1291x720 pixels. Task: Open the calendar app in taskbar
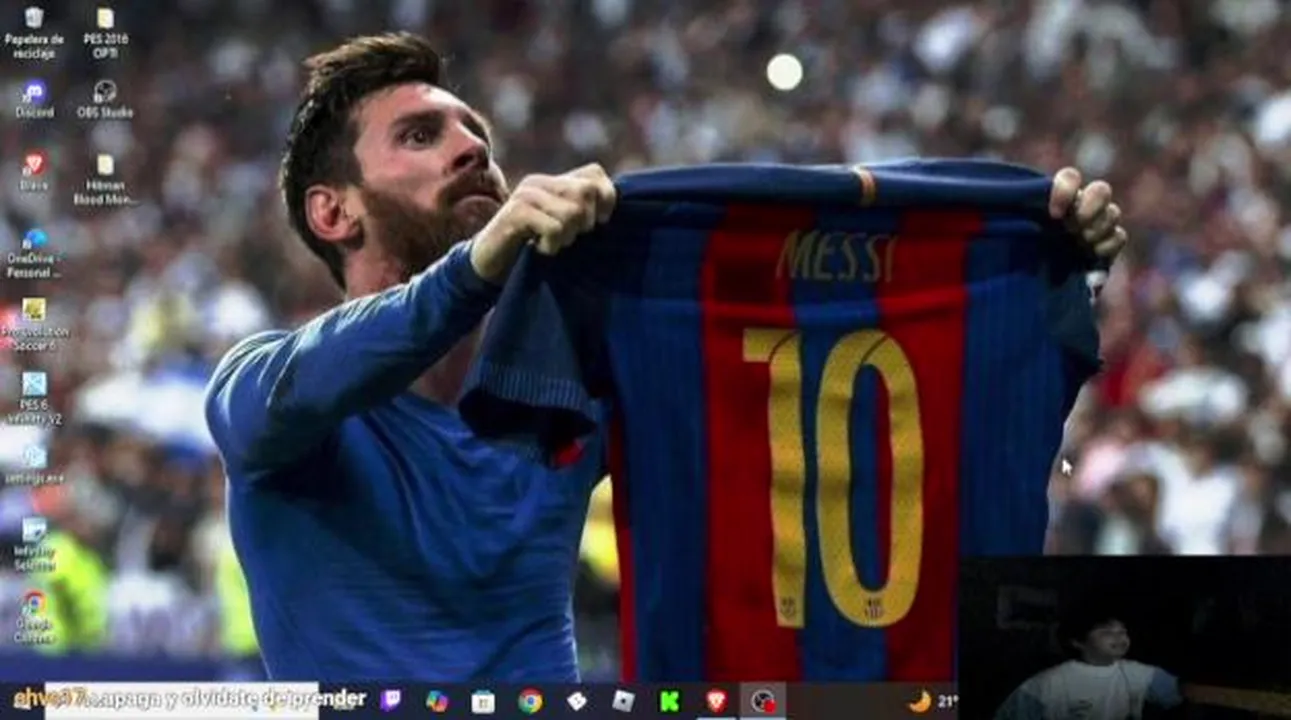[x=483, y=701]
